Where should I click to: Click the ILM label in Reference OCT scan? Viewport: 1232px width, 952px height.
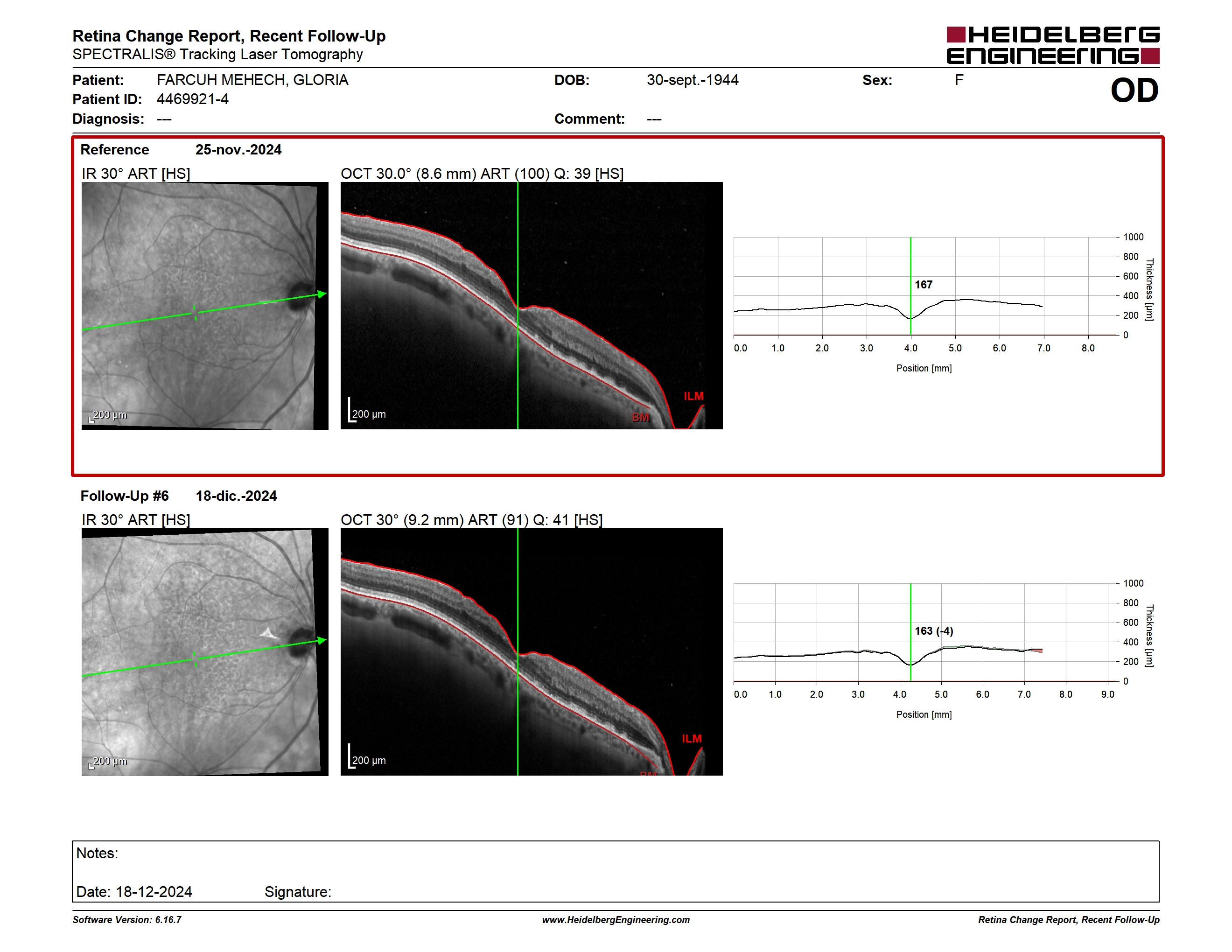tap(694, 397)
